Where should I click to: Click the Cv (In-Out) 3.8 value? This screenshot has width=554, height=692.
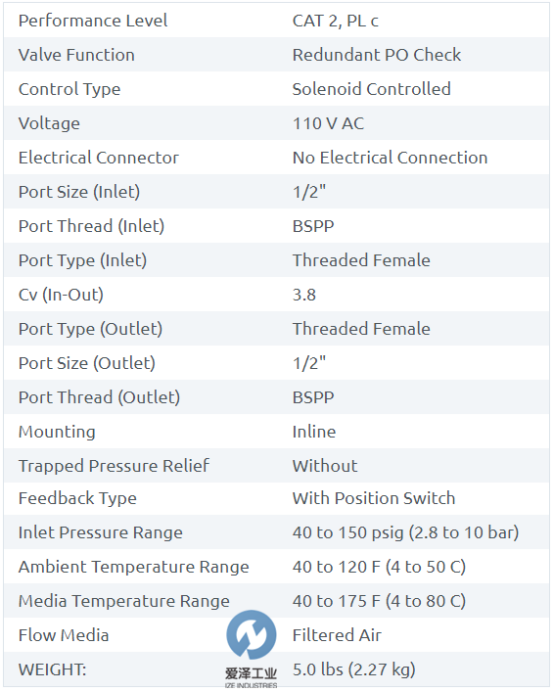point(304,295)
